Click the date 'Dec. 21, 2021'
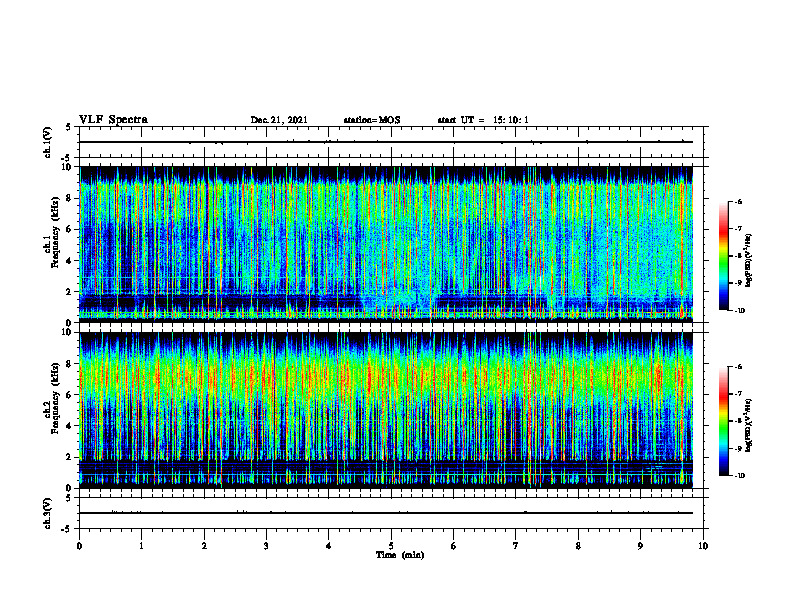This screenshot has width=792, height=612. 279,120
